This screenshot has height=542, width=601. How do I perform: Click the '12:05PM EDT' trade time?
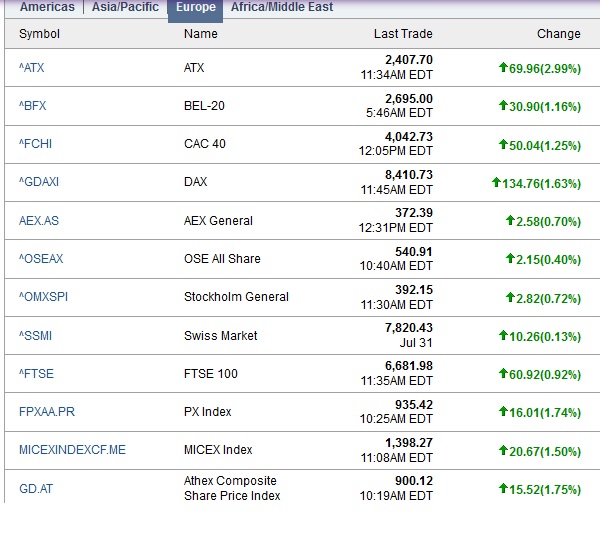click(x=396, y=151)
